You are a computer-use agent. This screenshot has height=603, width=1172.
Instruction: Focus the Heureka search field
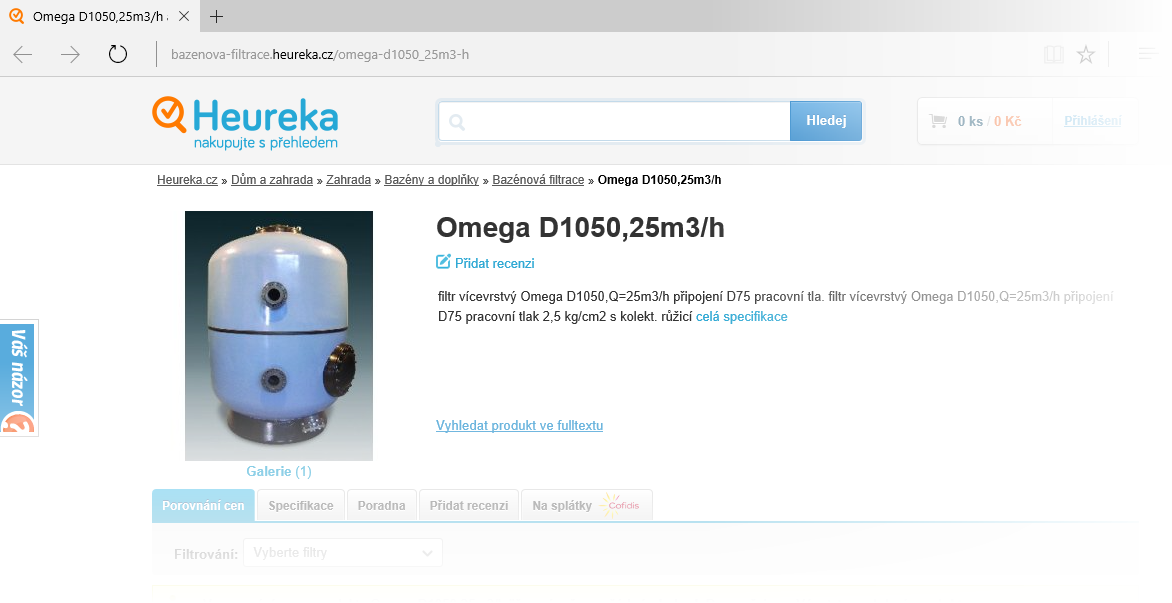[x=614, y=121]
